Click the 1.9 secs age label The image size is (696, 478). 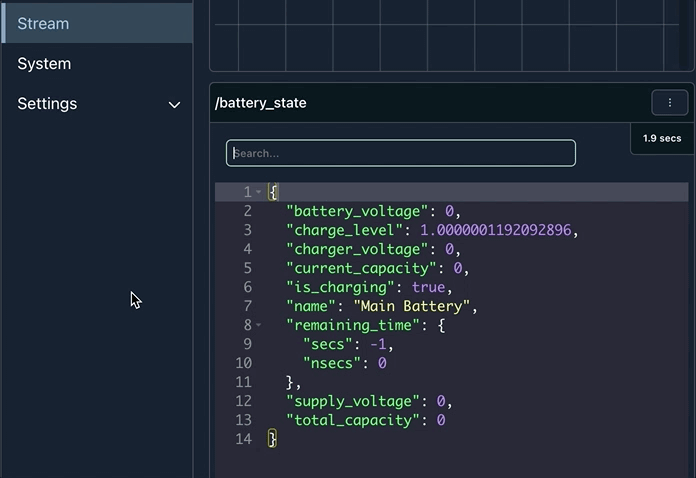click(x=662, y=138)
